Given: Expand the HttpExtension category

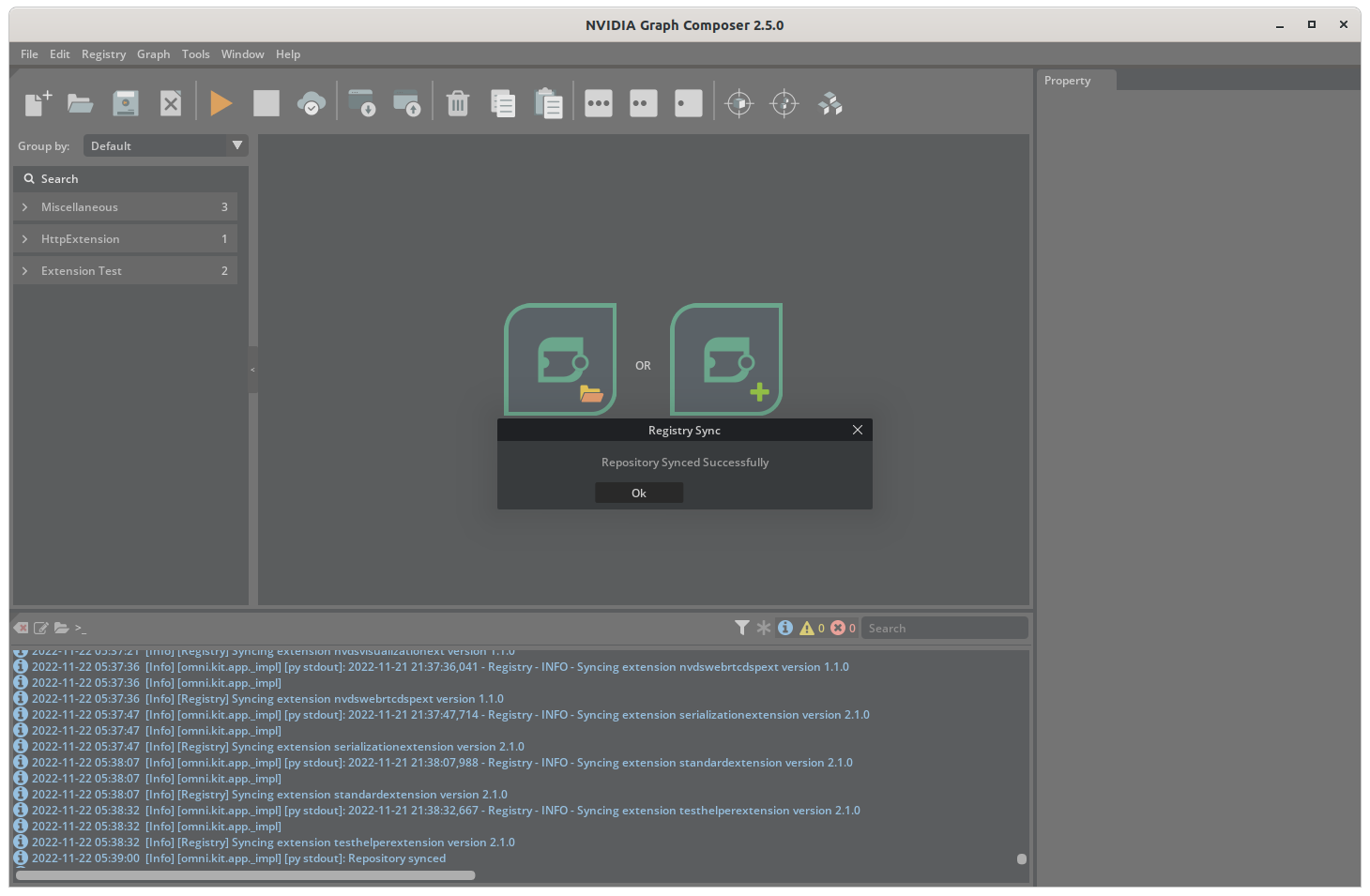Looking at the screenshot, I should click(125, 239).
